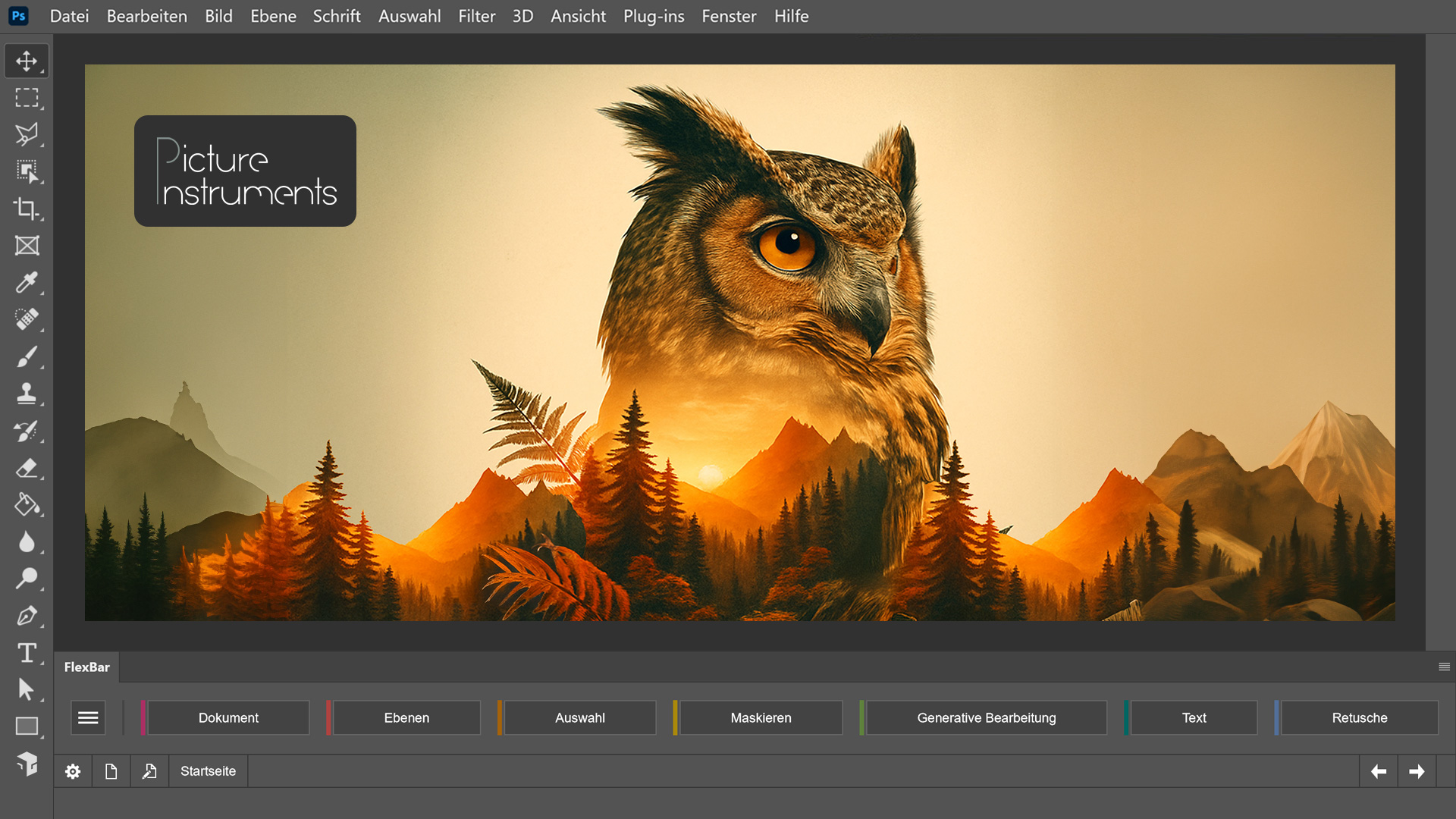
Task: Select the Paint Bucket tool
Action: 27,504
